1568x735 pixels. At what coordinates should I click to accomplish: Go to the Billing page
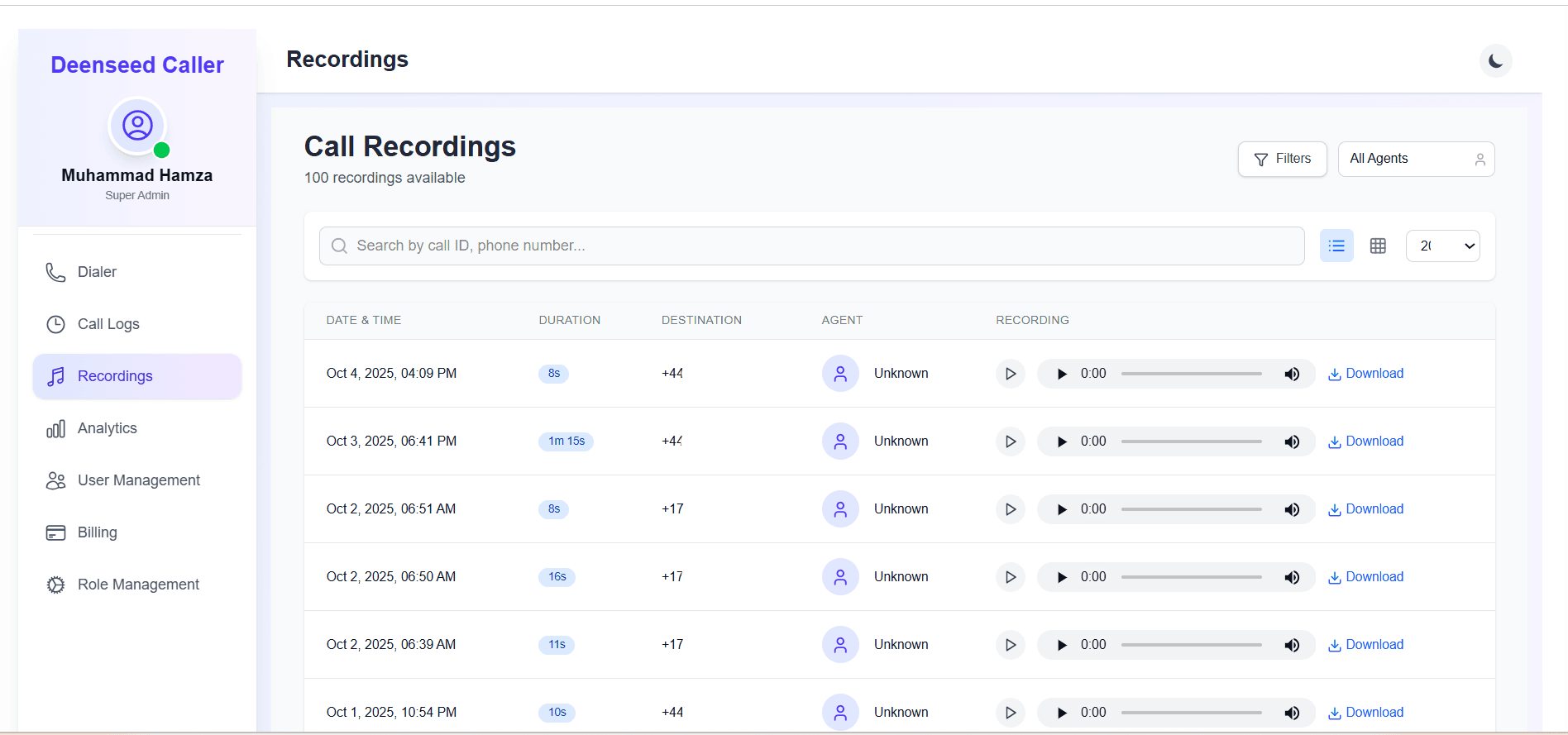click(x=137, y=532)
